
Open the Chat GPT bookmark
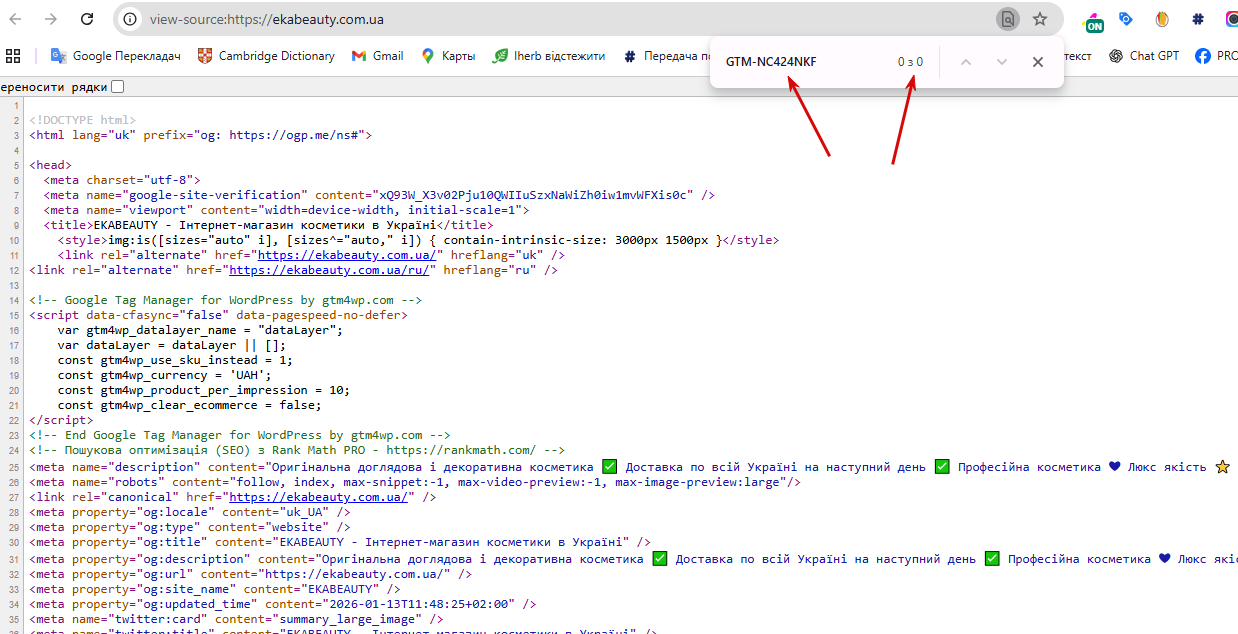pyautogui.click(x=1144, y=56)
